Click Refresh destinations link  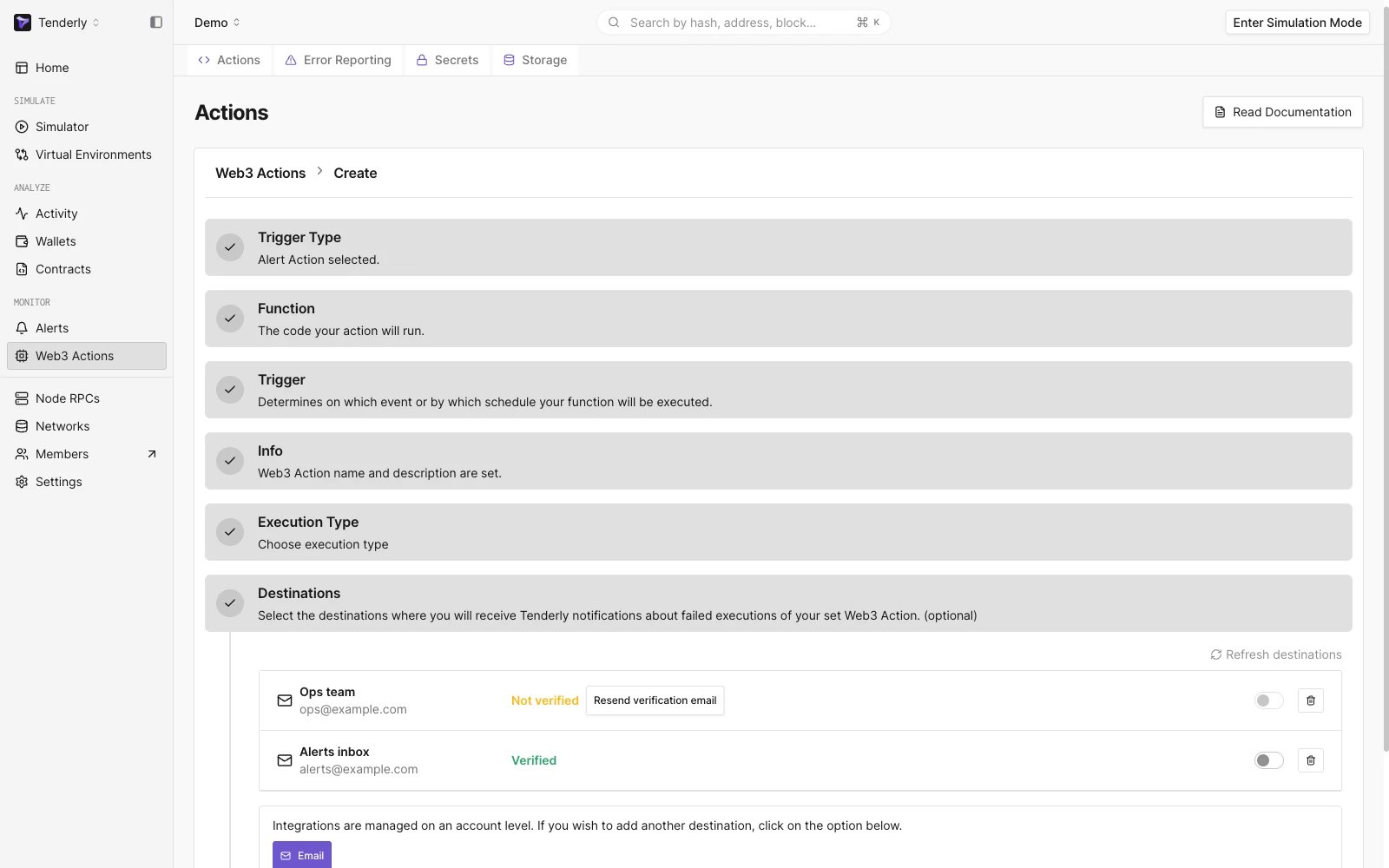1276,654
